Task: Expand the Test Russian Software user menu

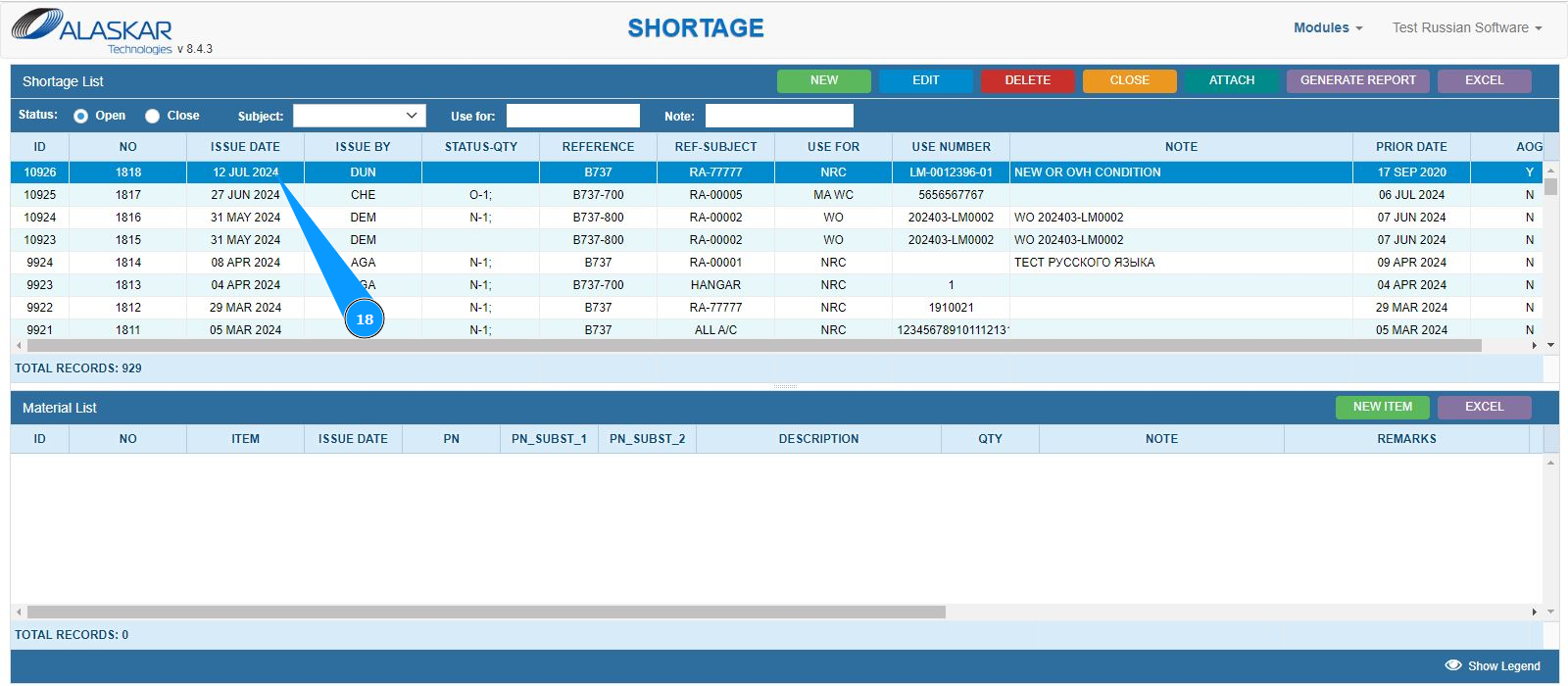Action: click(x=1467, y=27)
